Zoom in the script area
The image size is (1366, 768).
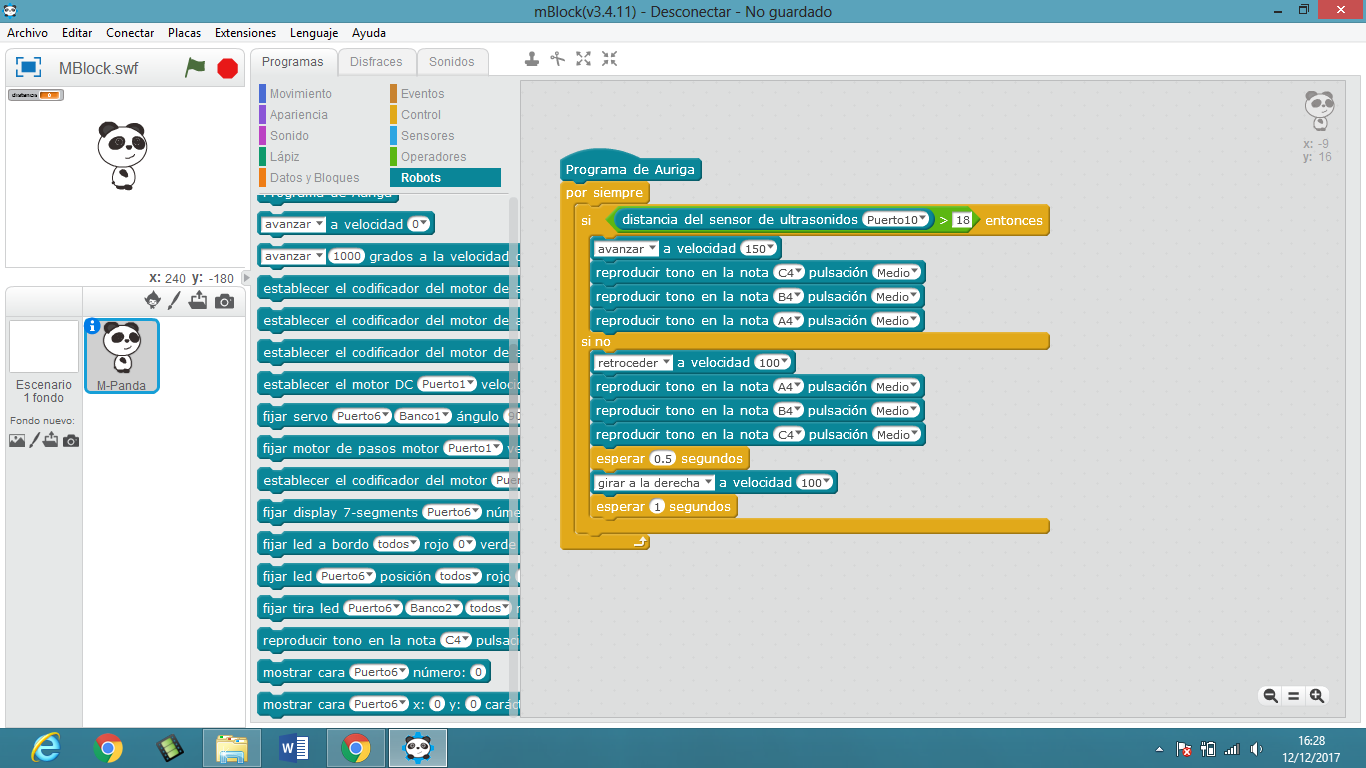pos(1317,696)
